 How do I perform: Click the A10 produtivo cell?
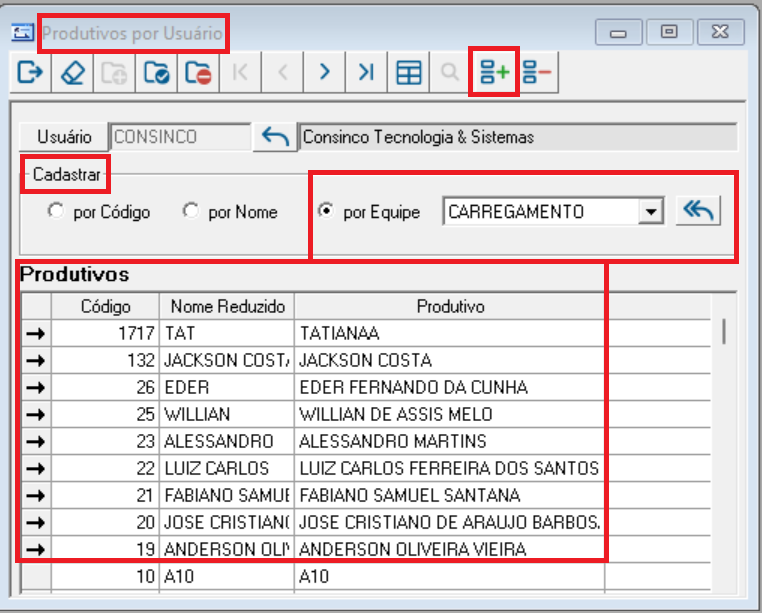450,577
